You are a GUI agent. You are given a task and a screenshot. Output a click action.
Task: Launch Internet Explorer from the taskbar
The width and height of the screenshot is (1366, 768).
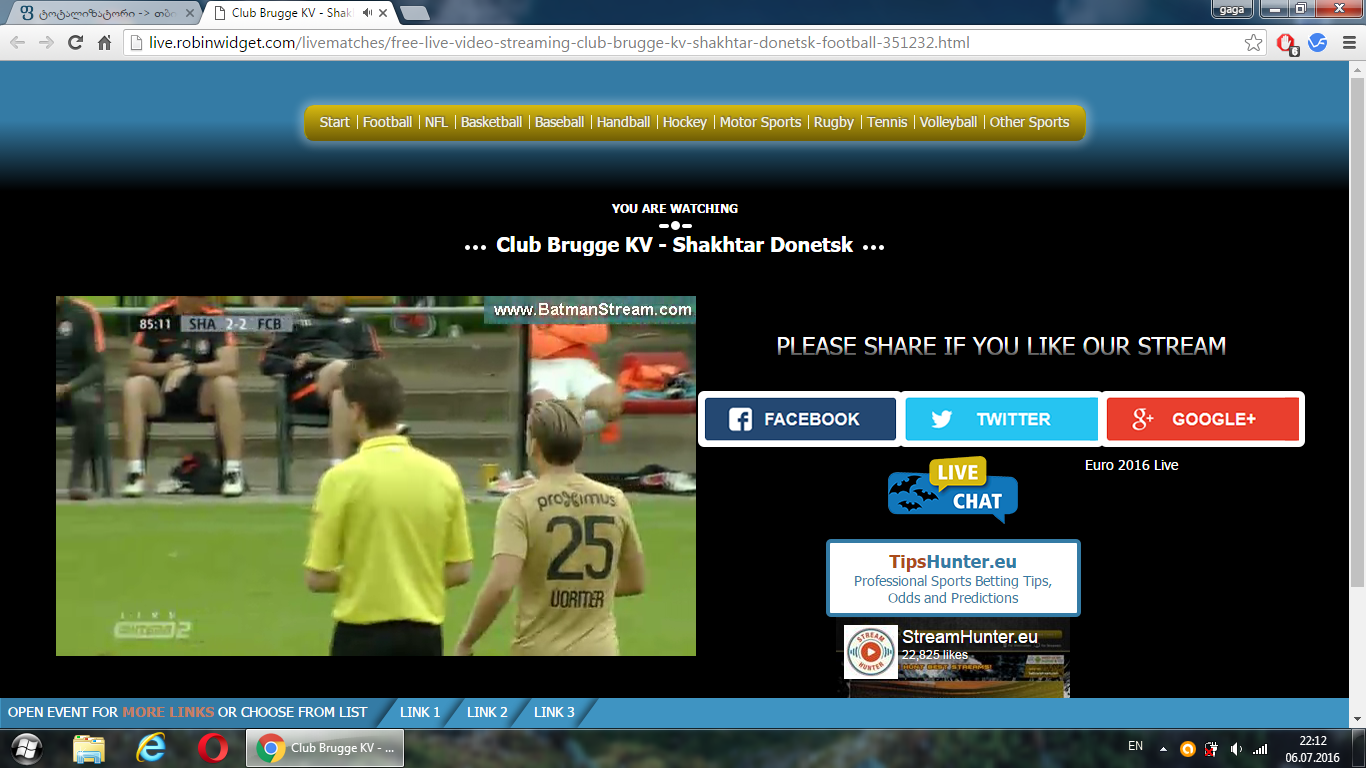click(x=151, y=748)
